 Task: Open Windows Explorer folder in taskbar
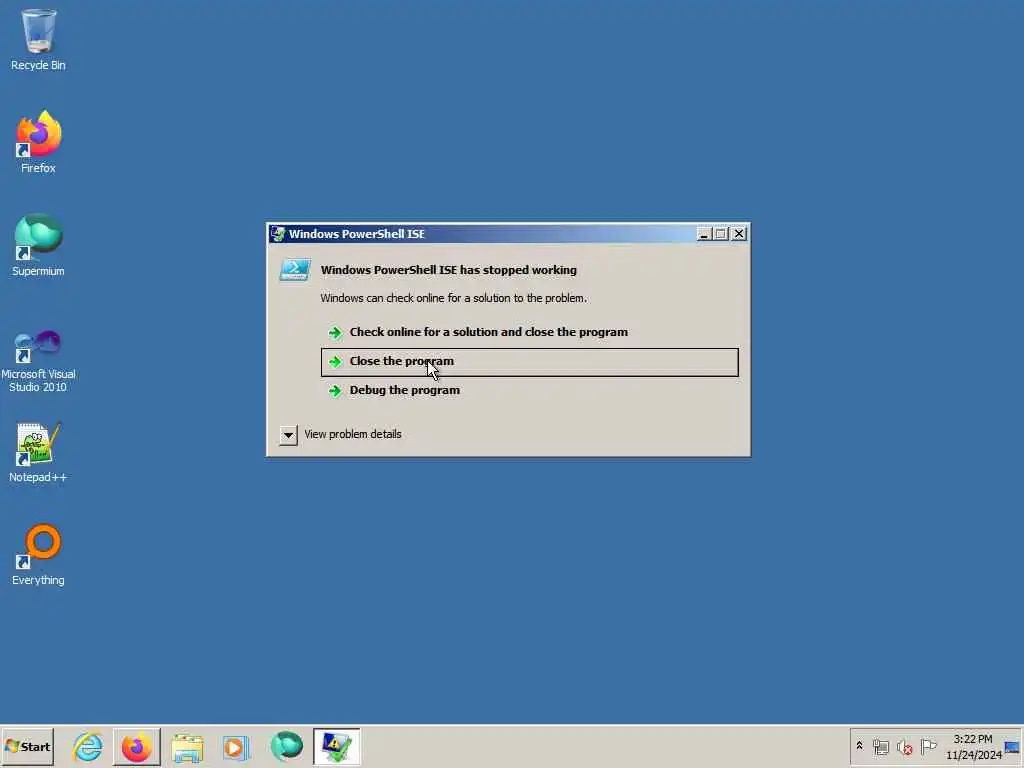pyautogui.click(x=187, y=746)
